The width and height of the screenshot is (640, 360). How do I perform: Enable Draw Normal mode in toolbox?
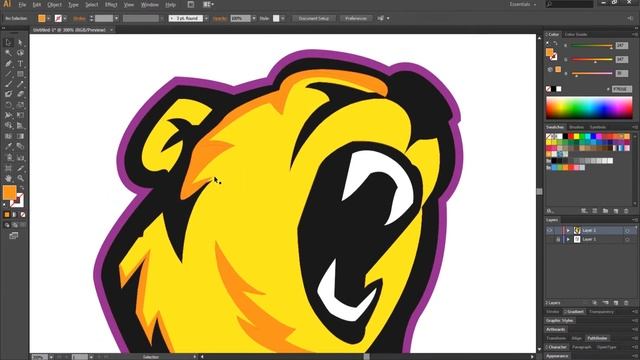click(x=7, y=225)
